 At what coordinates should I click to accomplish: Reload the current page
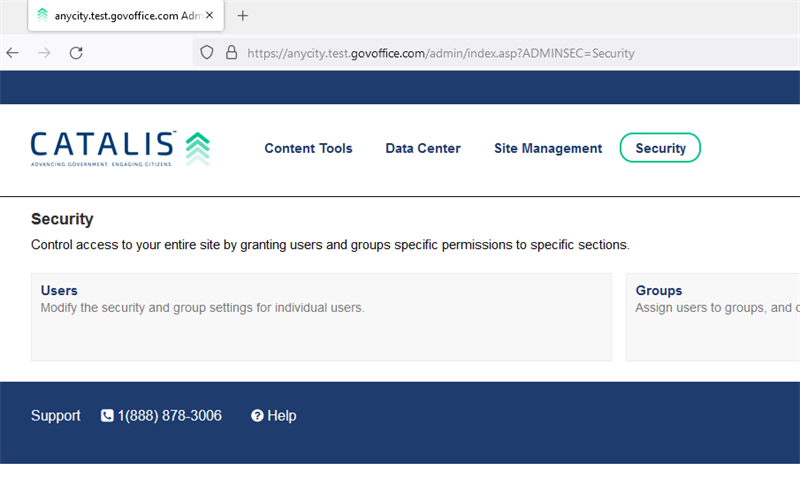pyautogui.click(x=76, y=53)
